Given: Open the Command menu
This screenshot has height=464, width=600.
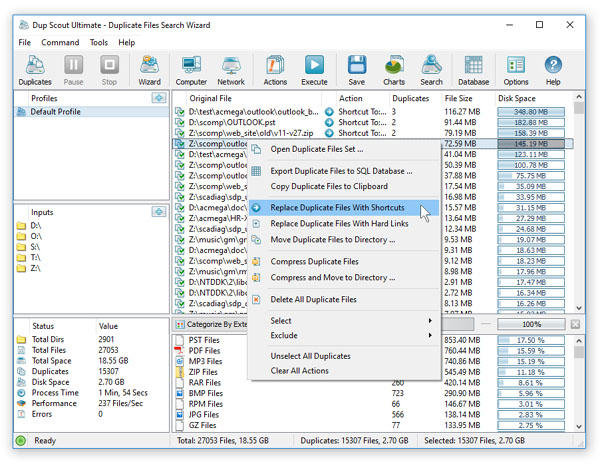Looking at the screenshot, I should tap(60, 43).
